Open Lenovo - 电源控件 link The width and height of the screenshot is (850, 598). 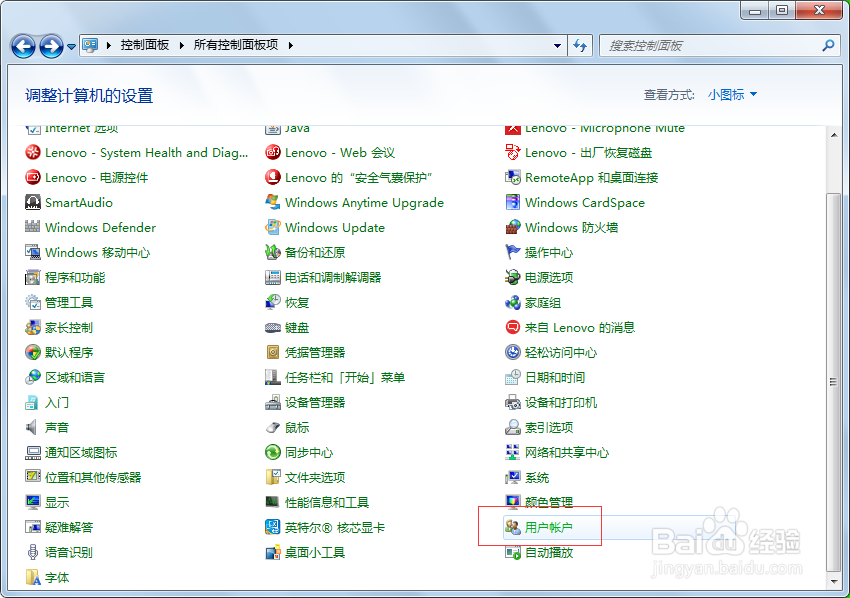tap(96, 178)
